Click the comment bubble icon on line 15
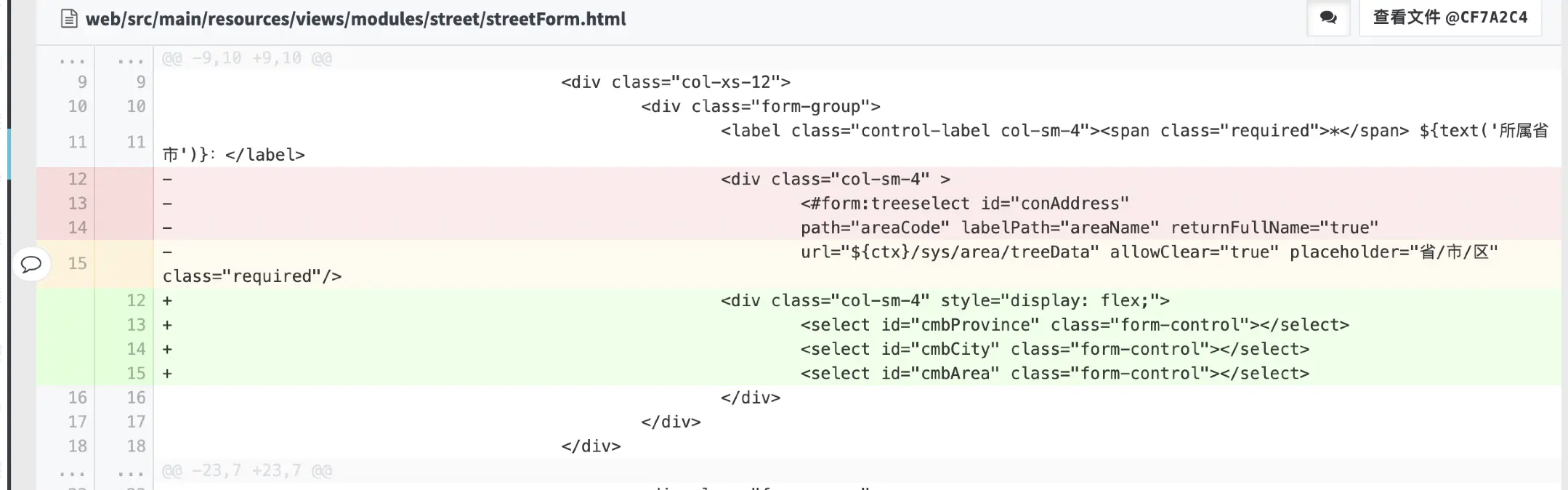Screen dimensions: 1568x490 click(x=31, y=264)
